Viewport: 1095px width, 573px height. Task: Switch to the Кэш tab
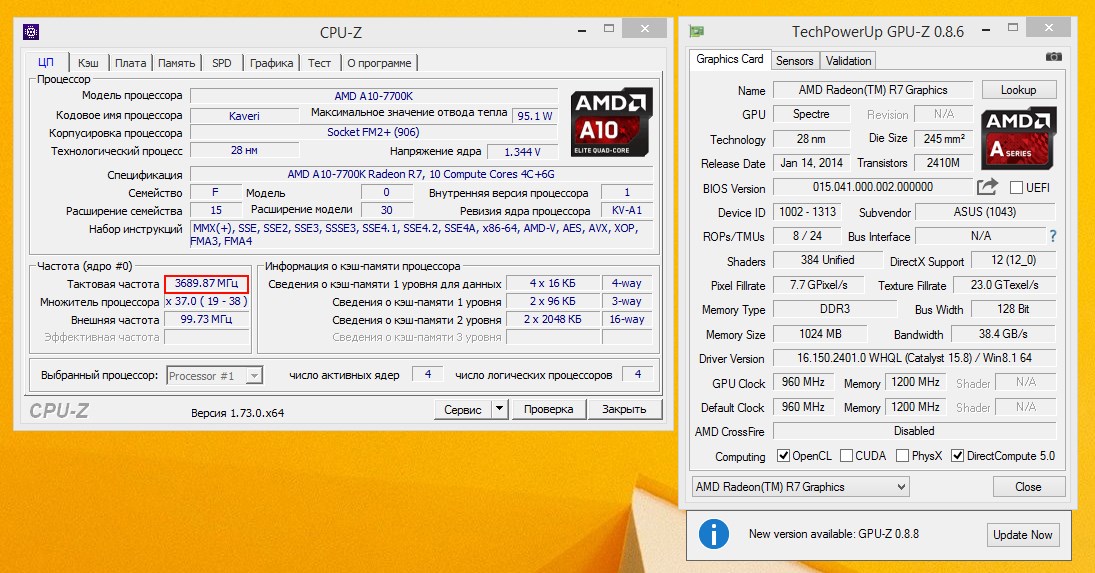point(88,63)
